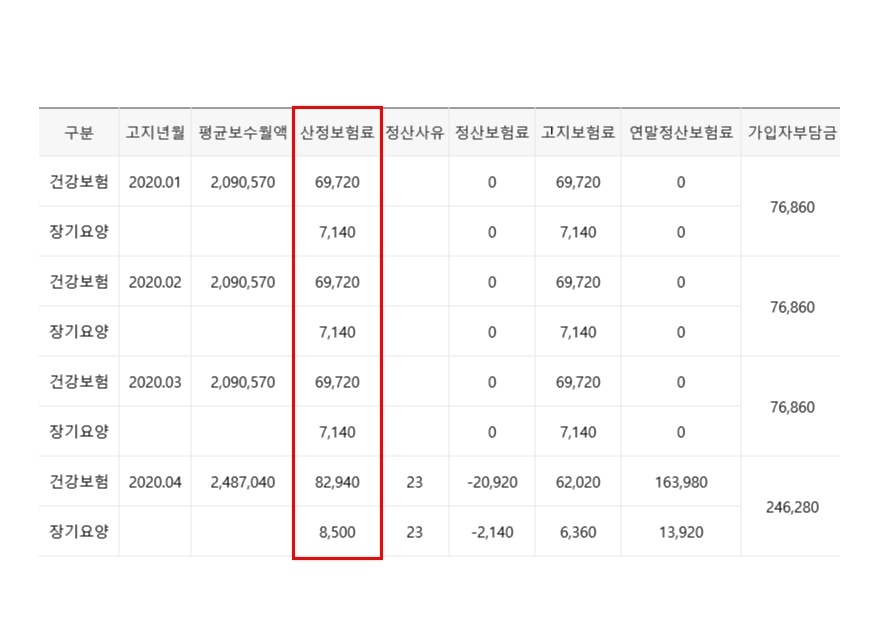Click the 정산보험료 column header
The image size is (881, 633).
tap(492, 133)
